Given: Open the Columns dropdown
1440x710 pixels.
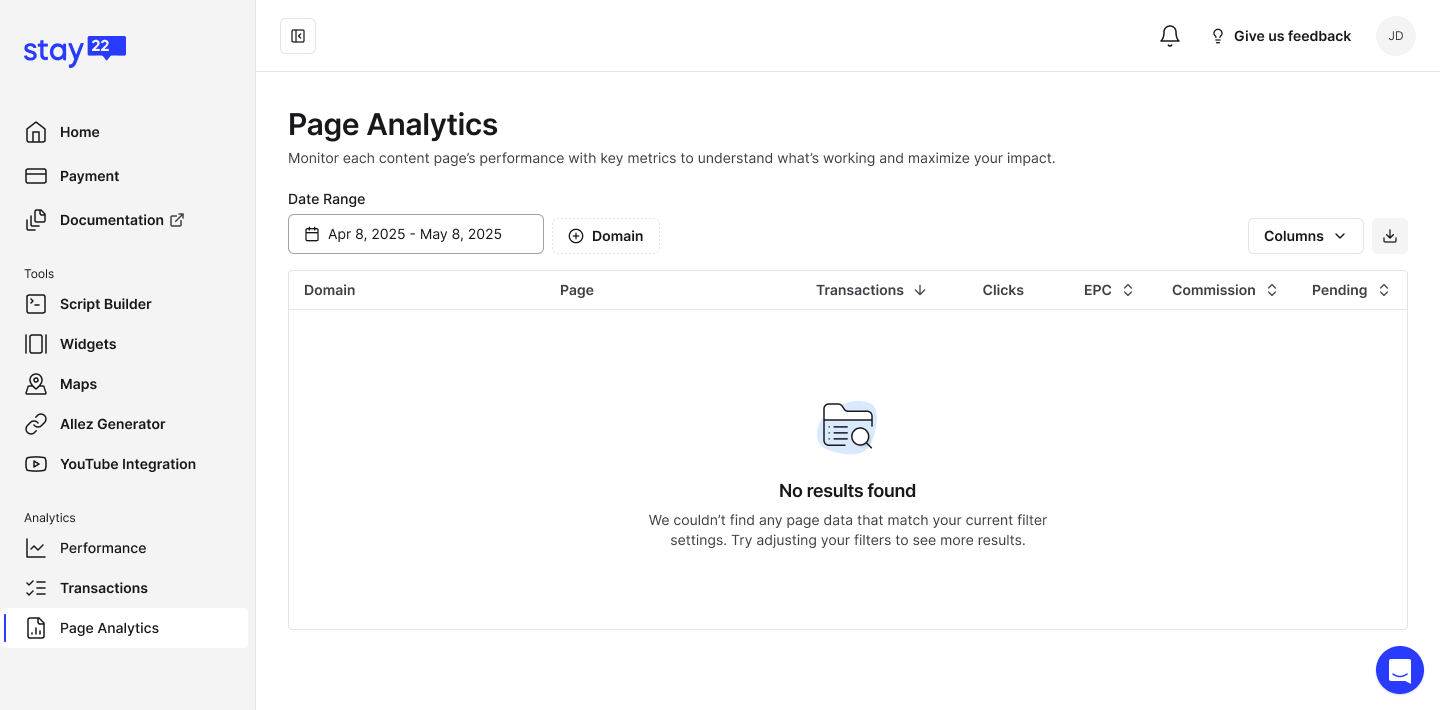Looking at the screenshot, I should click(x=1305, y=236).
